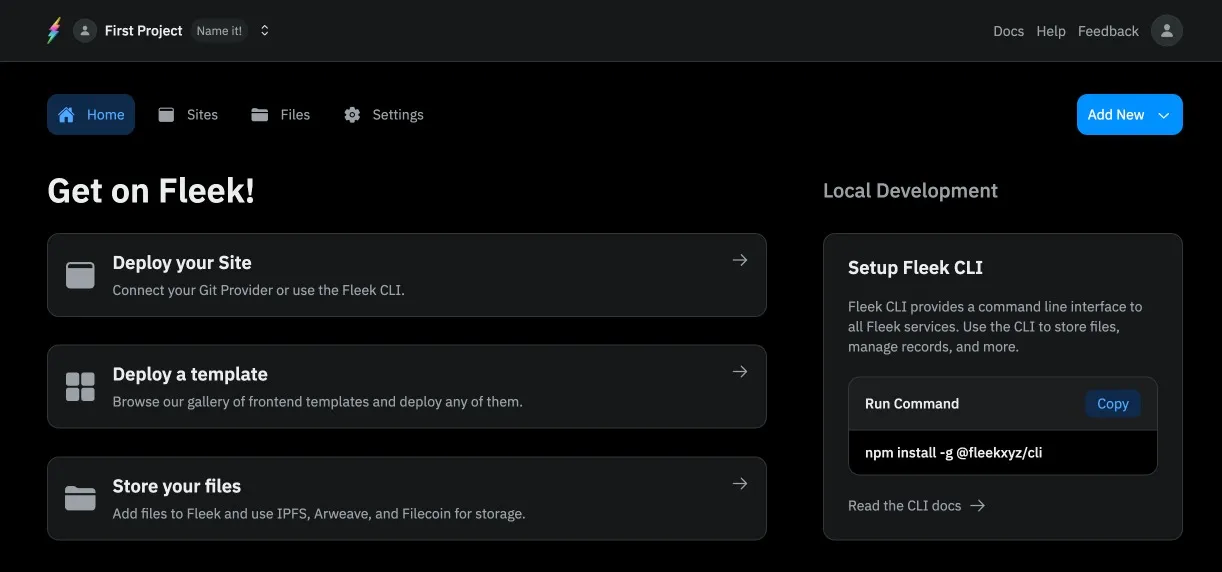Click the folder icon on Store your files
Viewport: 1222px width, 572px height.
(x=80, y=498)
